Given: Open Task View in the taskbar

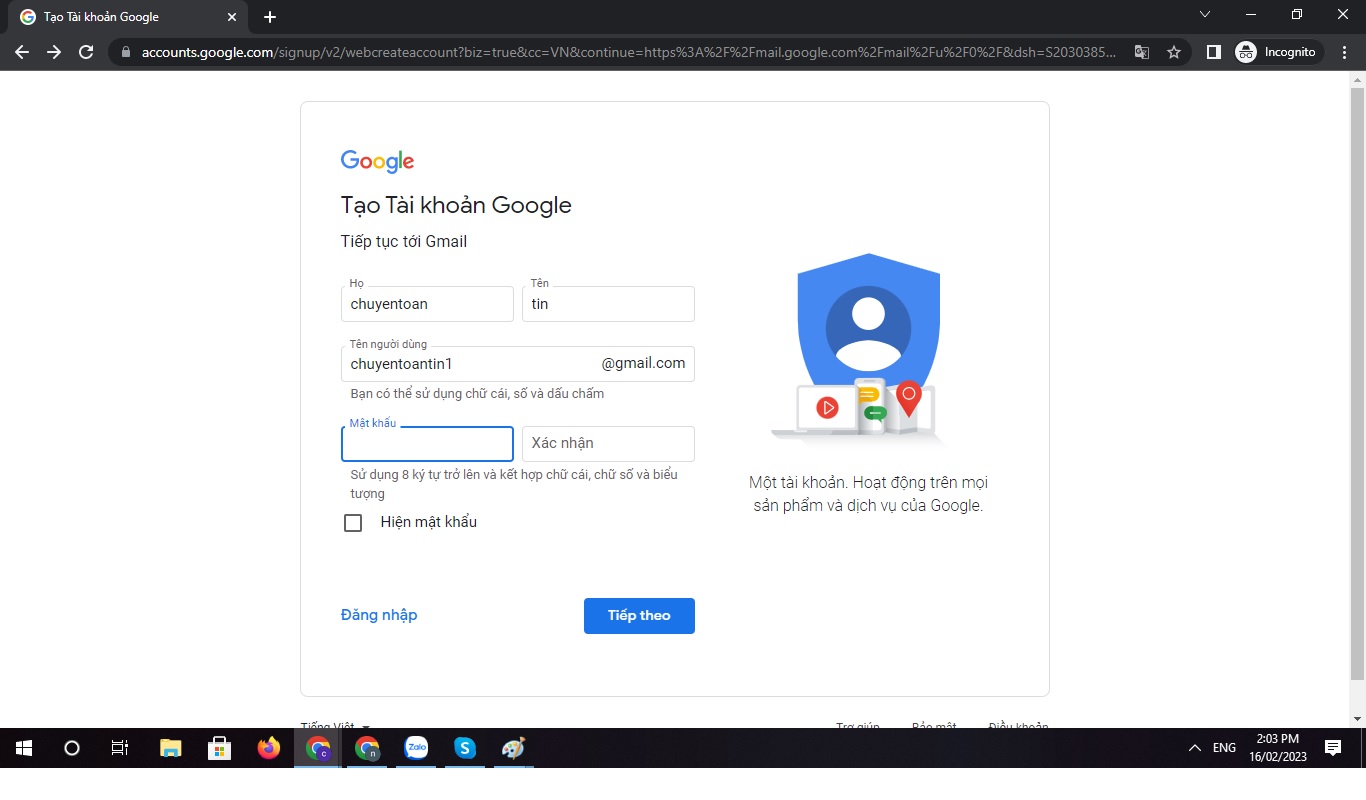Looking at the screenshot, I should click(119, 748).
